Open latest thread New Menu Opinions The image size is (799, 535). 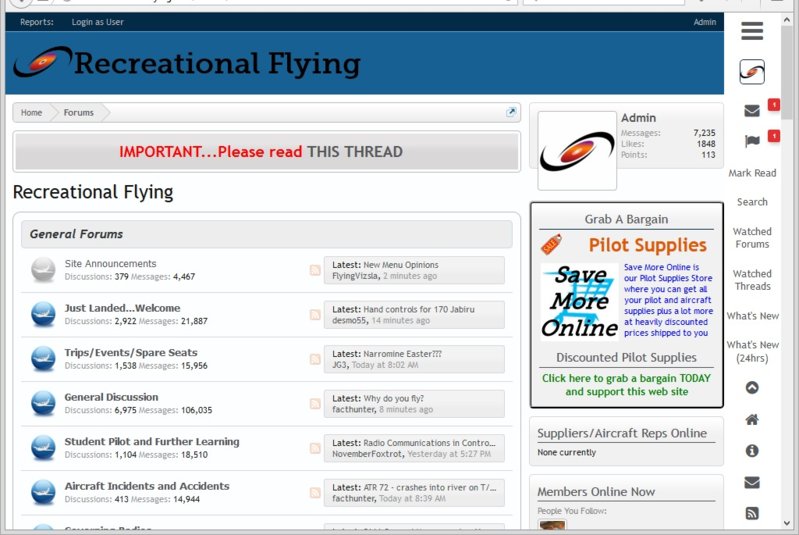click(401, 265)
